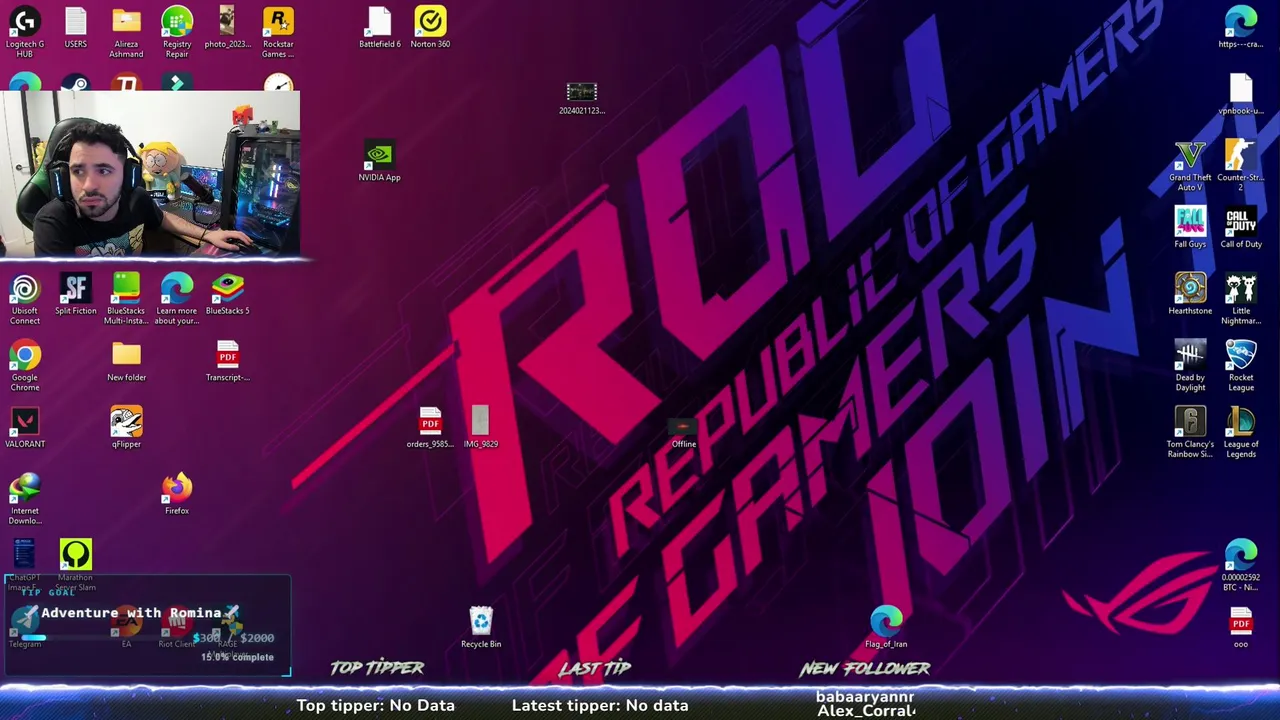Open Internet Download Manager icon
The image size is (1280, 720).
25,499
